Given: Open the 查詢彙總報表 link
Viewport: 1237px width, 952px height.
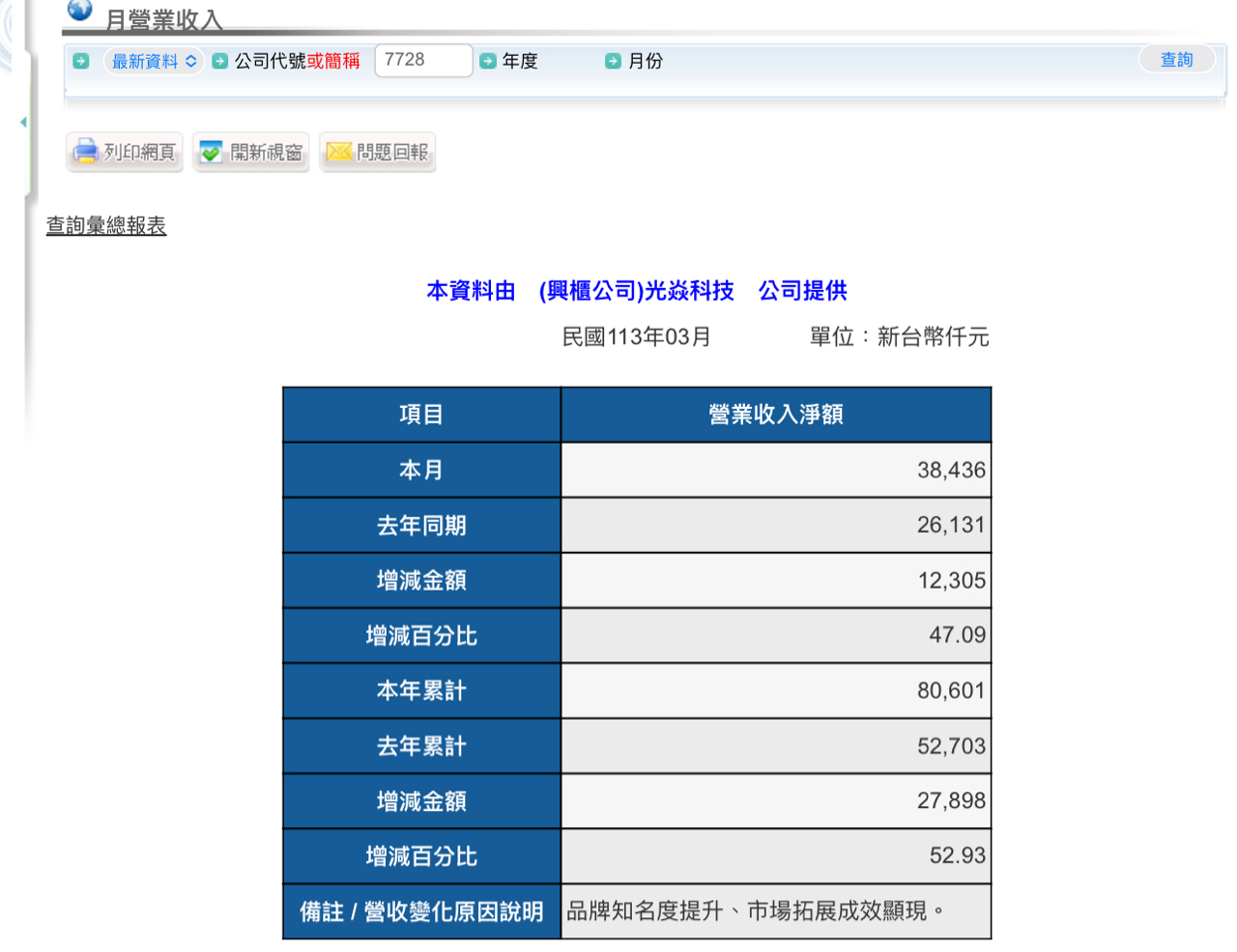Looking at the screenshot, I should click(106, 224).
